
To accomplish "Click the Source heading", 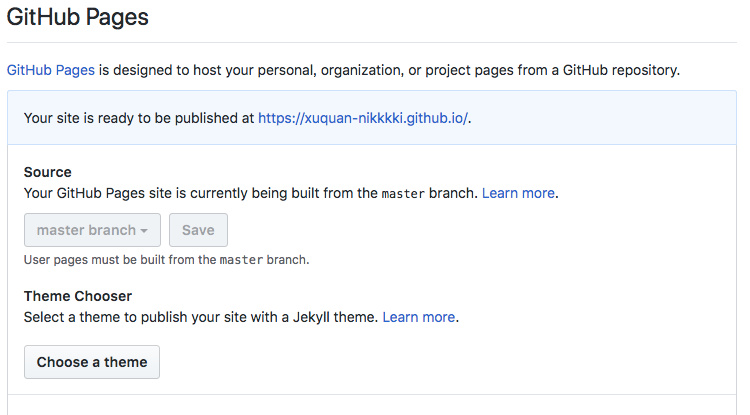I will pos(47,172).
